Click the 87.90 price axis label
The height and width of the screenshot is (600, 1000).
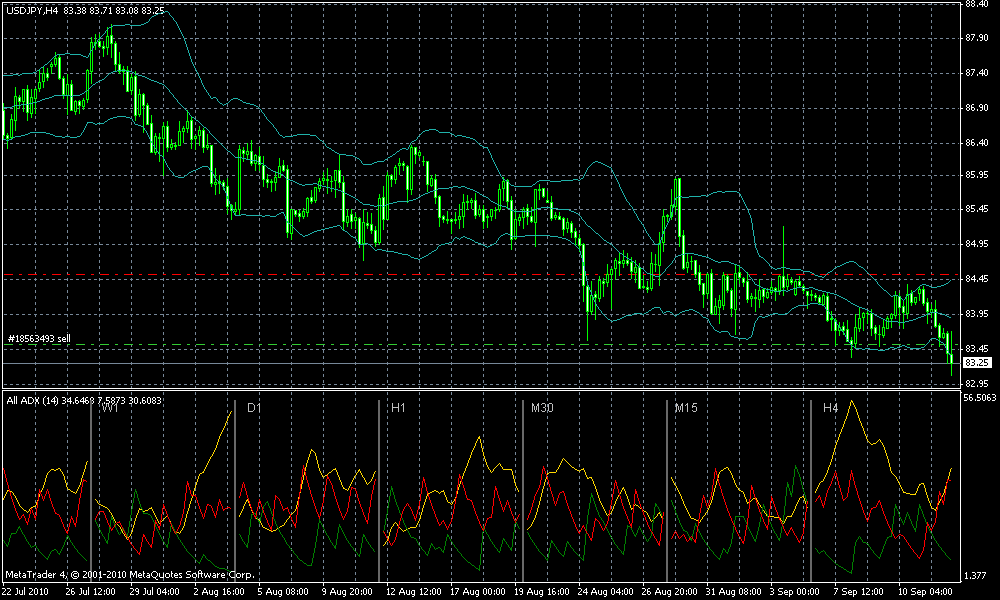pyautogui.click(x=977, y=38)
